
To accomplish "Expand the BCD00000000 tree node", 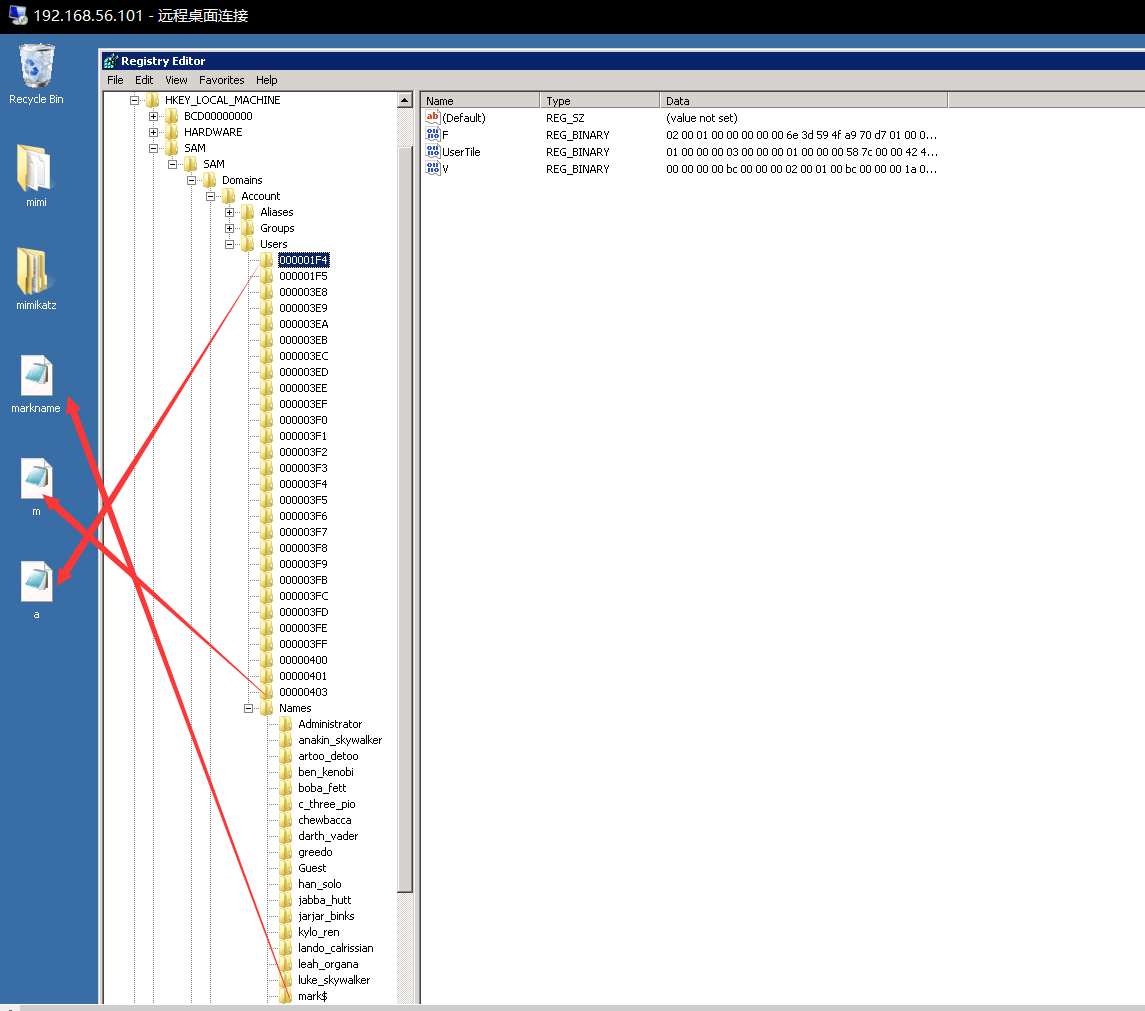I will pos(153,116).
